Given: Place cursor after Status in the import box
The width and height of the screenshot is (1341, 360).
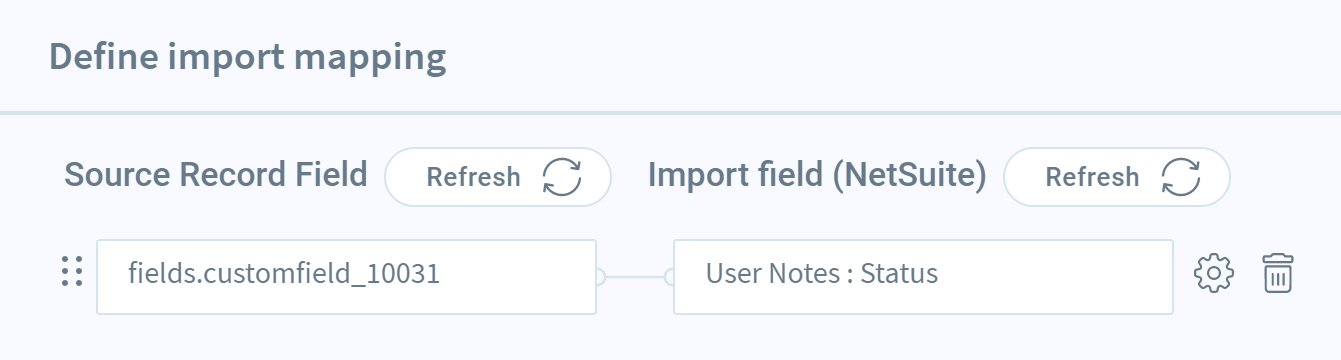Looking at the screenshot, I should (x=939, y=274).
